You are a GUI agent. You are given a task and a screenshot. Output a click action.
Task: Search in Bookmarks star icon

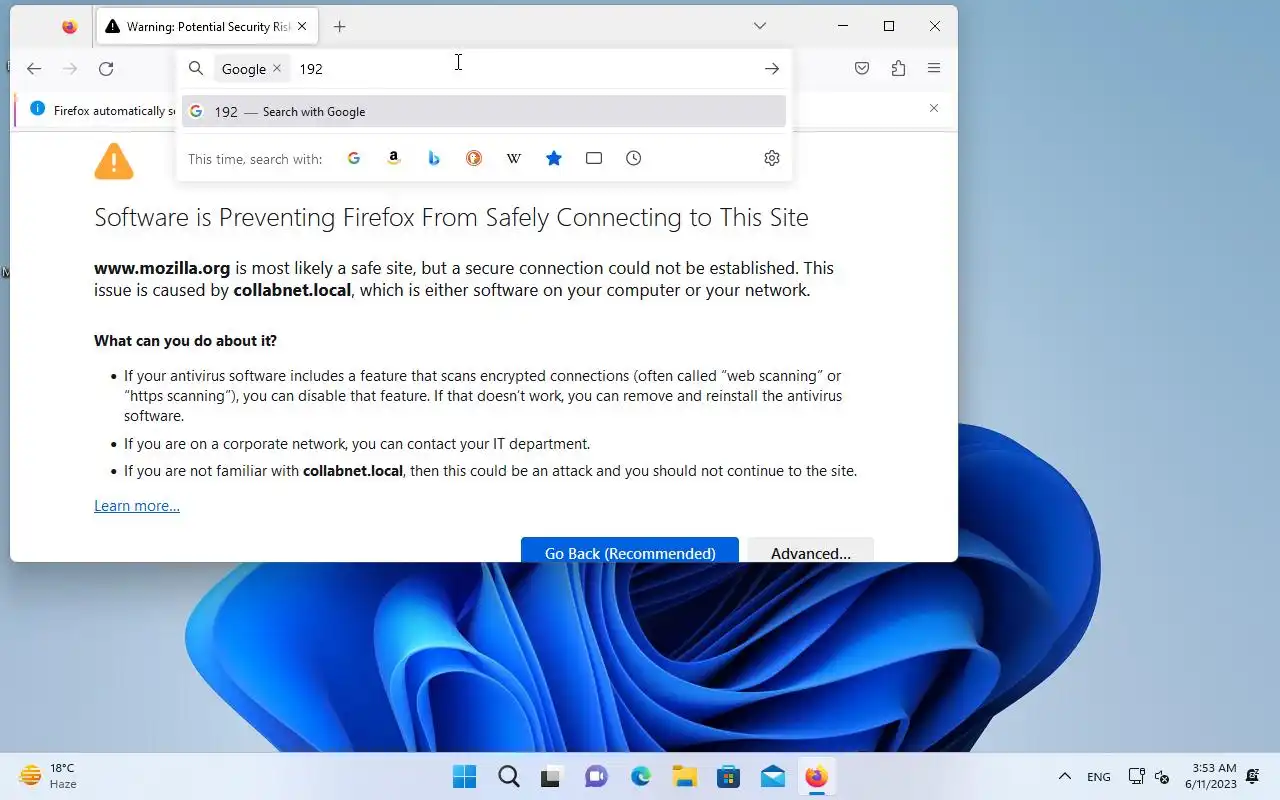[554, 158]
